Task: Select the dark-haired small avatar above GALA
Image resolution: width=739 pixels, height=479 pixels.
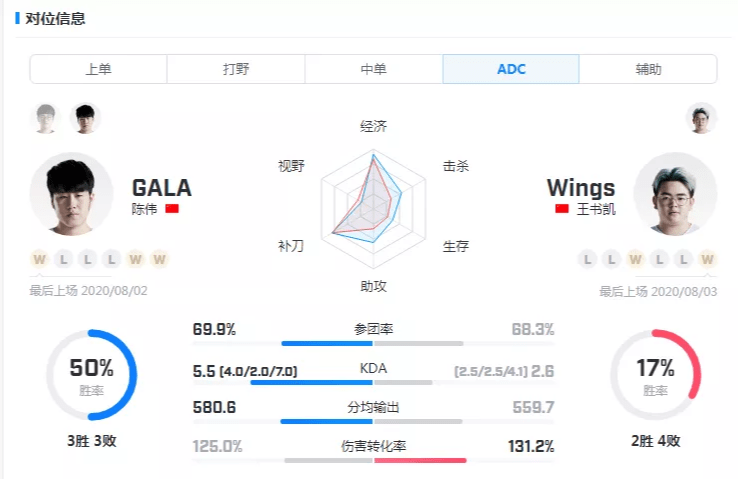Action: click(86, 118)
